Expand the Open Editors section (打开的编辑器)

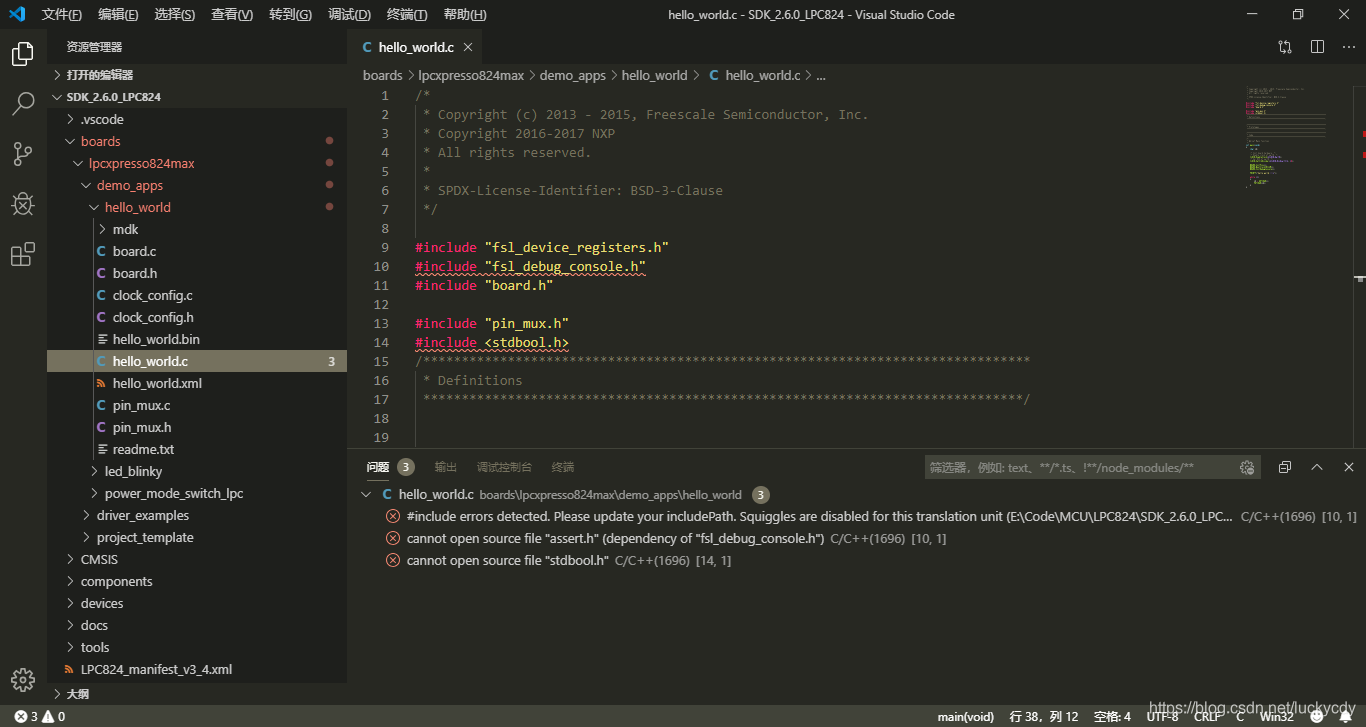[x=197, y=75]
